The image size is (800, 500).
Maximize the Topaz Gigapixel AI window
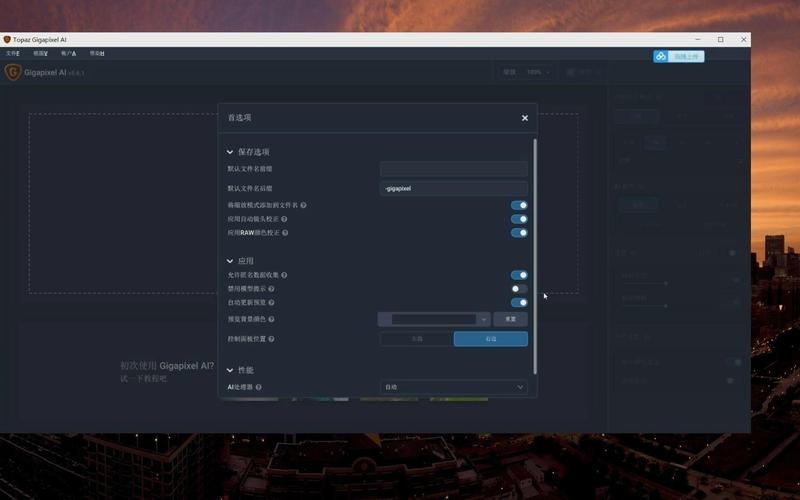click(x=720, y=40)
